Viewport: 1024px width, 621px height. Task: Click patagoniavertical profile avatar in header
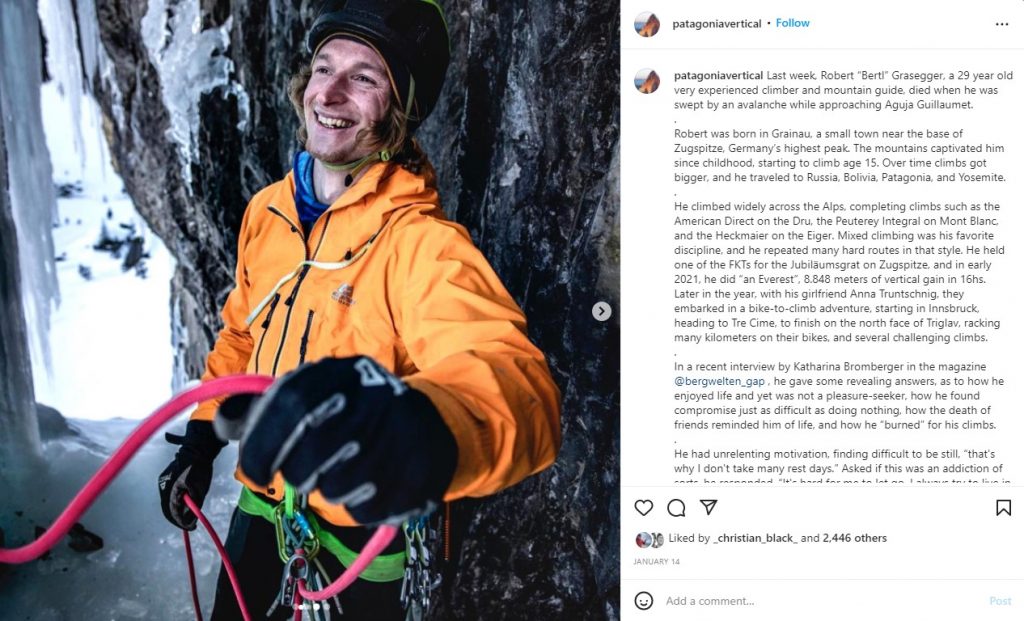coord(647,24)
